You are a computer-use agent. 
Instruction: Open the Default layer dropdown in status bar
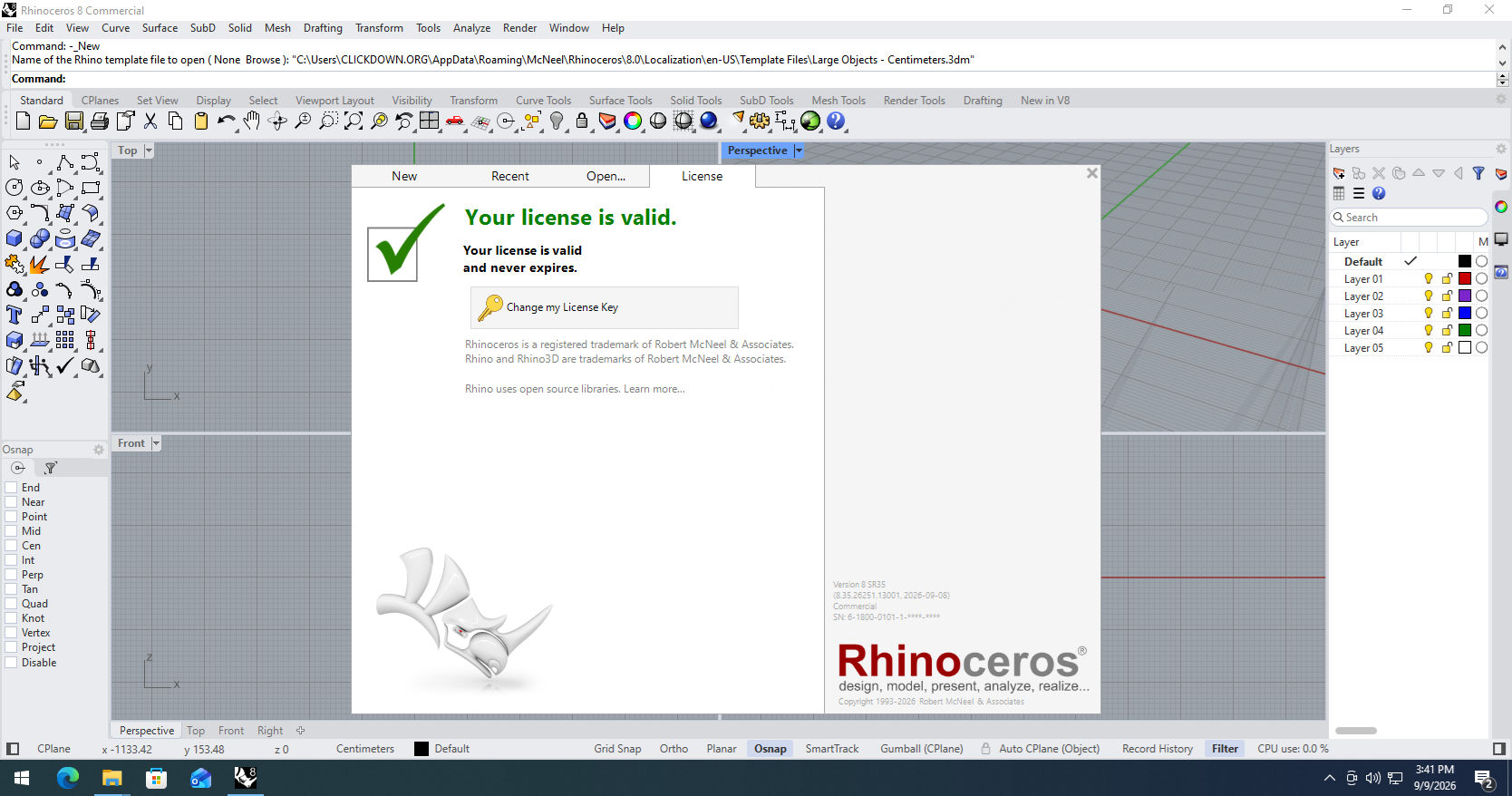click(x=442, y=749)
